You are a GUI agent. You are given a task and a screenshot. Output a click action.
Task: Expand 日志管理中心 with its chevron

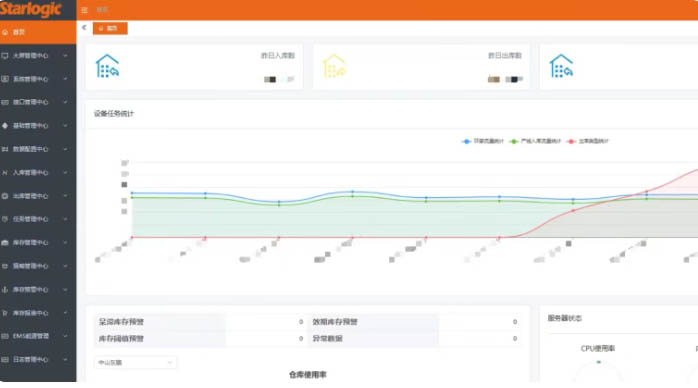(65, 360)
